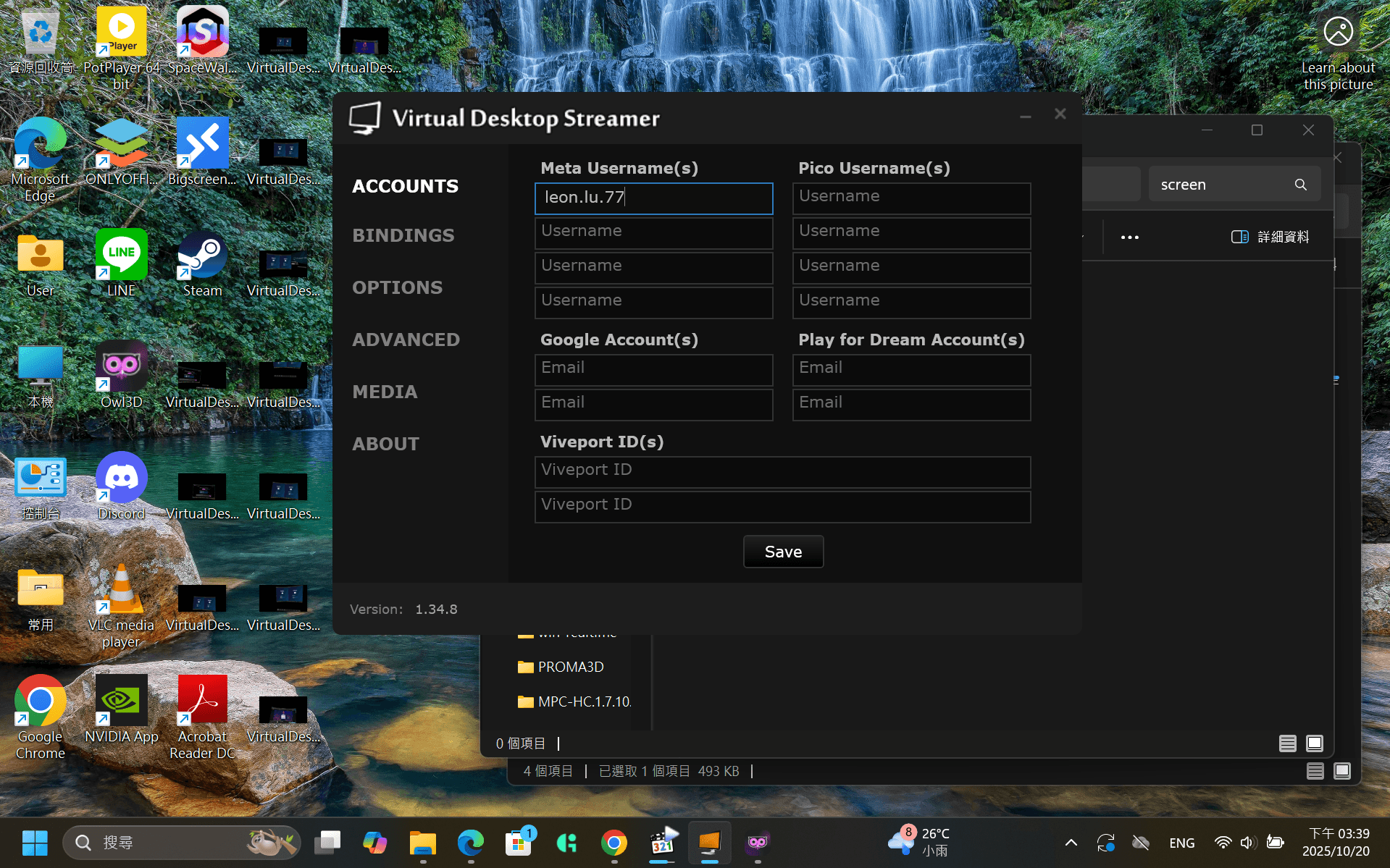Select the PROMA3D folder in tree
1390x868 pixels.
[x=570, y=667]
